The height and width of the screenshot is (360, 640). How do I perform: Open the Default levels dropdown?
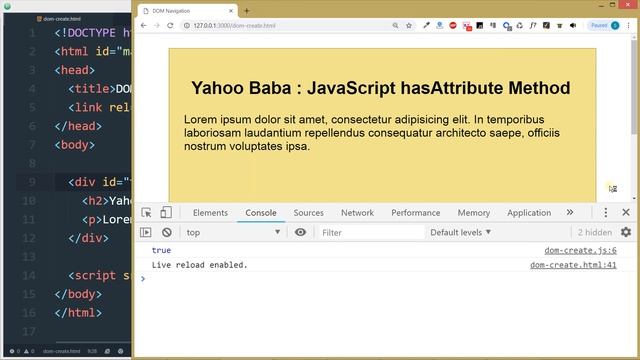[460, 232]
